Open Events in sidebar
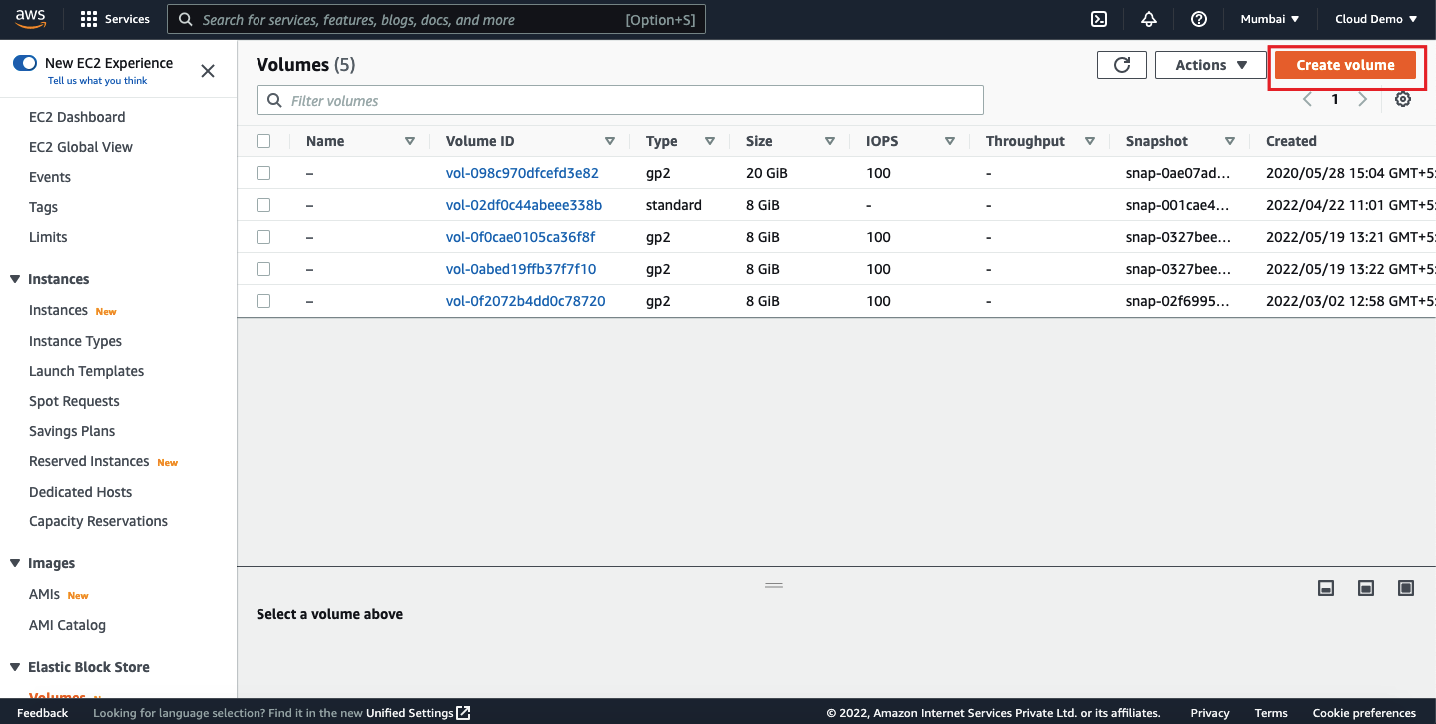Viewport: 1436px width, 724px height. 50,177
